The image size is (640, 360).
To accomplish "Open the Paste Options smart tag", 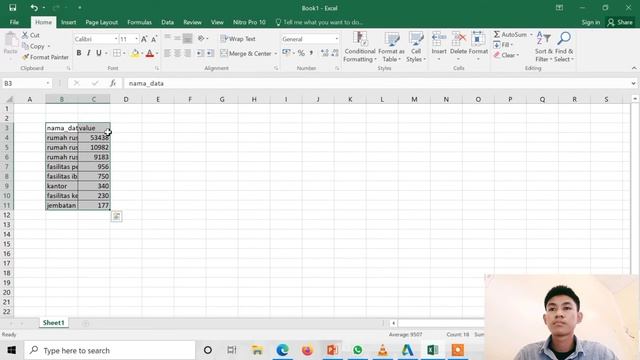I will [x=116, y=216].
